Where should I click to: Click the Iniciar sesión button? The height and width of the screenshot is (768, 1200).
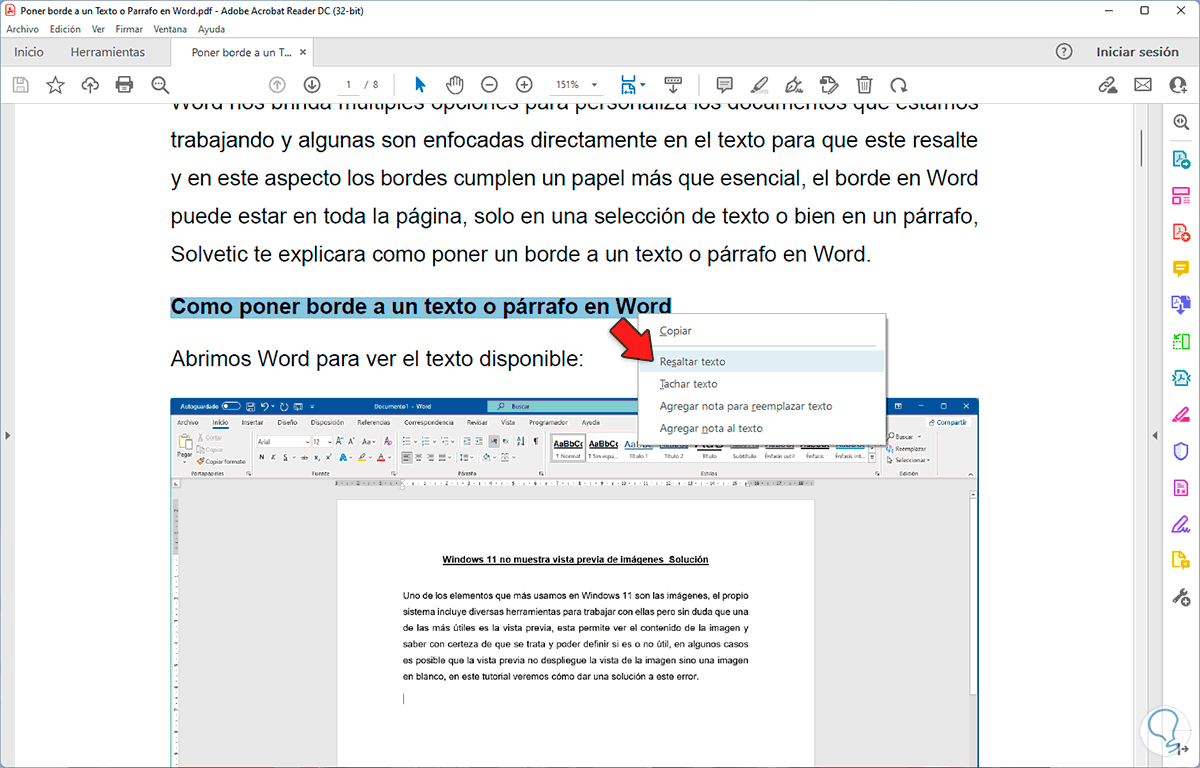point(1137,52)
